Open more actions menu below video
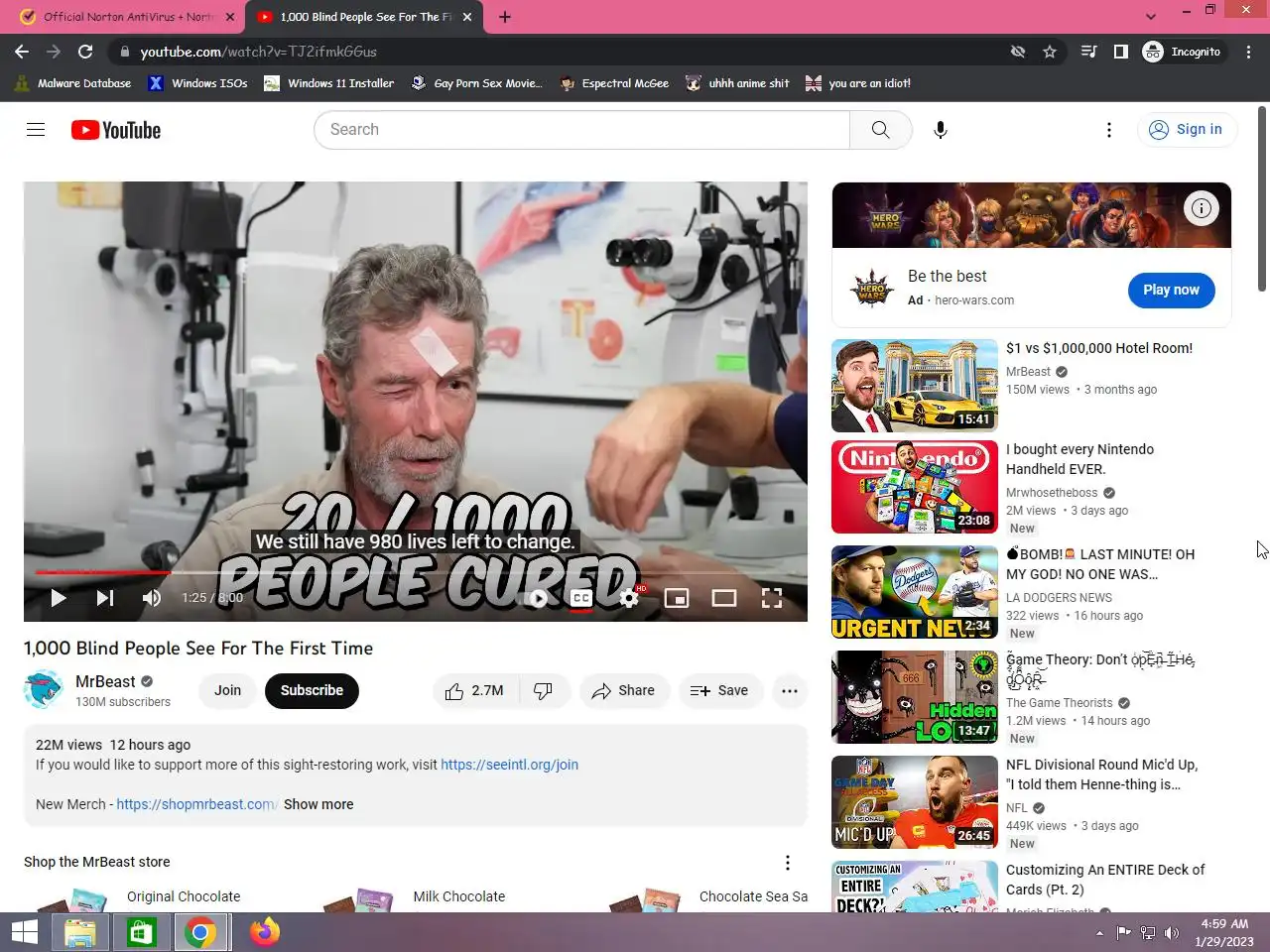1270x952 pixels. pyautogui.click(x=790, y=691)
